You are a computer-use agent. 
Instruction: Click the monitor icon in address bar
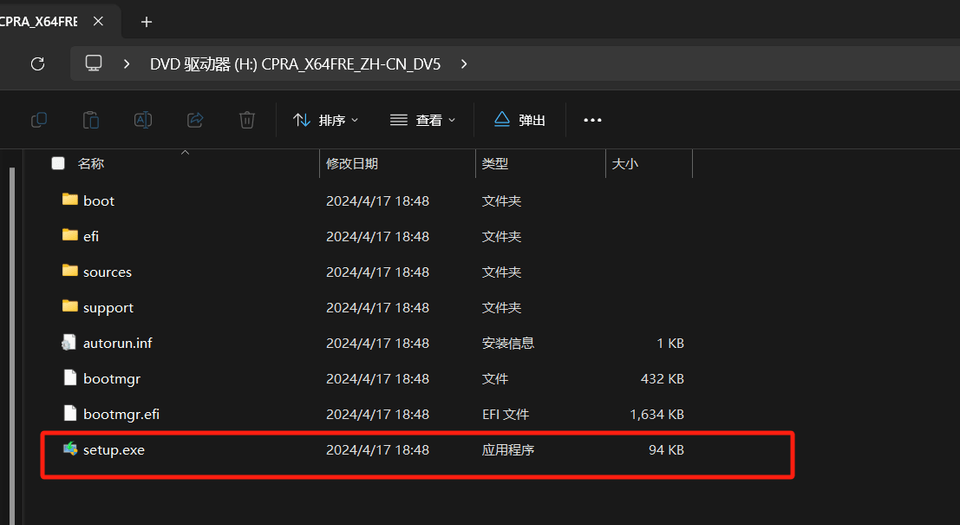pos(94,63)
